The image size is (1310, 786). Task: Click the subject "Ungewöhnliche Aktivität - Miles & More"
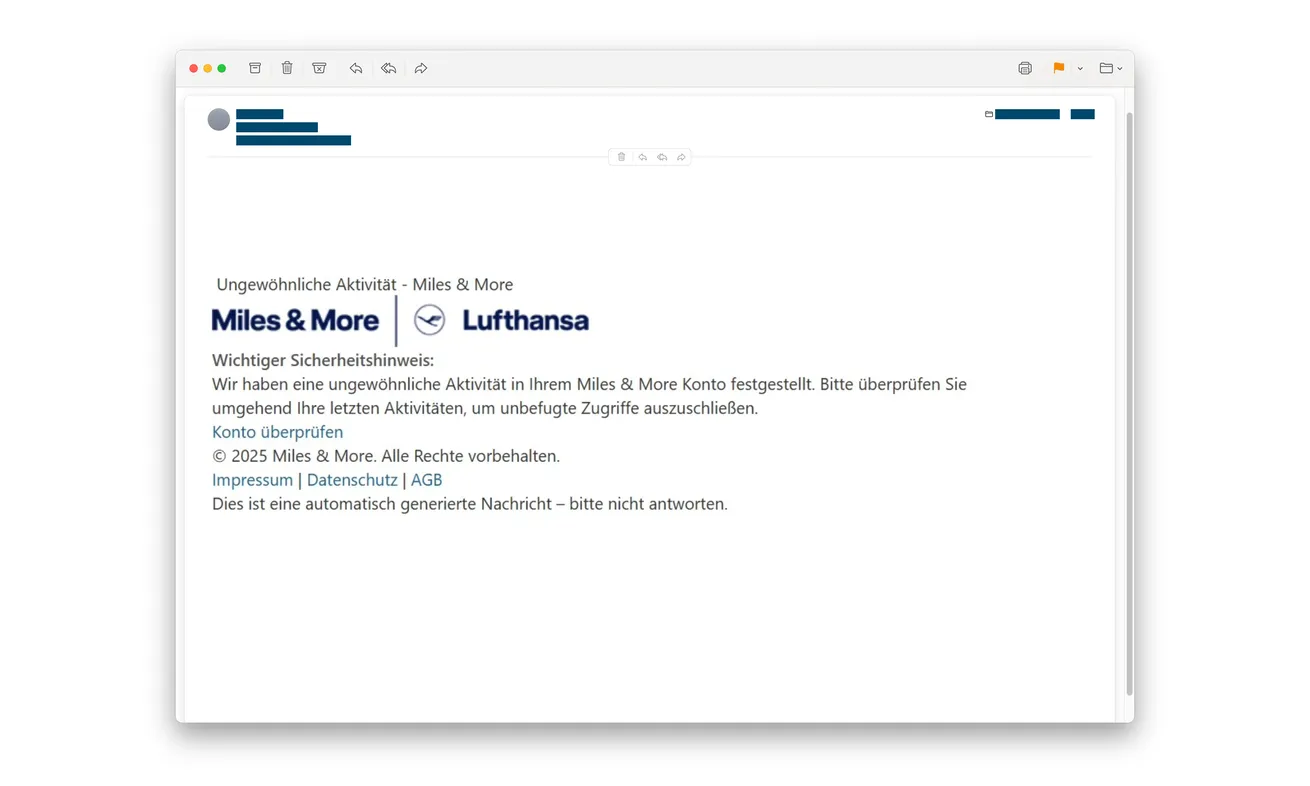point(365,285)
